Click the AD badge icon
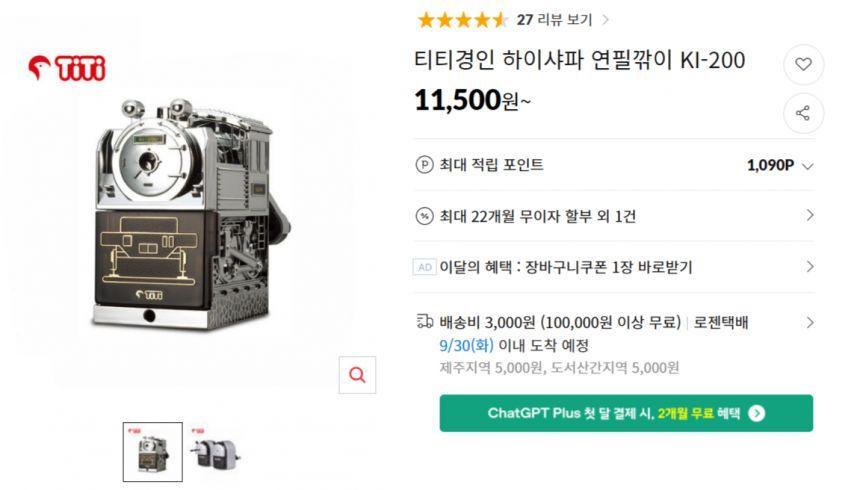Viewport: 854px width, 490px height. 424,267
